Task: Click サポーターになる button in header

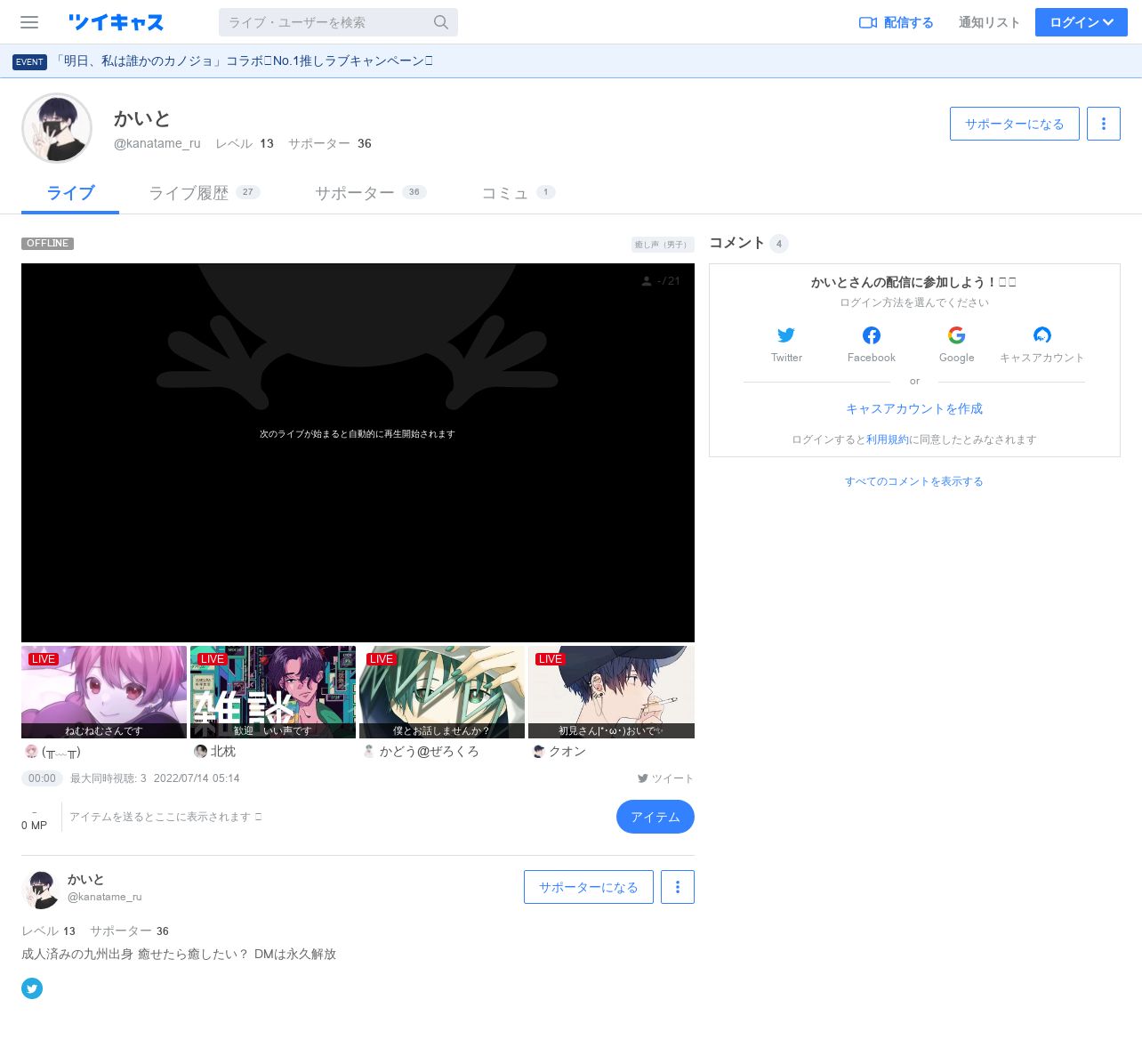Action: (1015, 124)
